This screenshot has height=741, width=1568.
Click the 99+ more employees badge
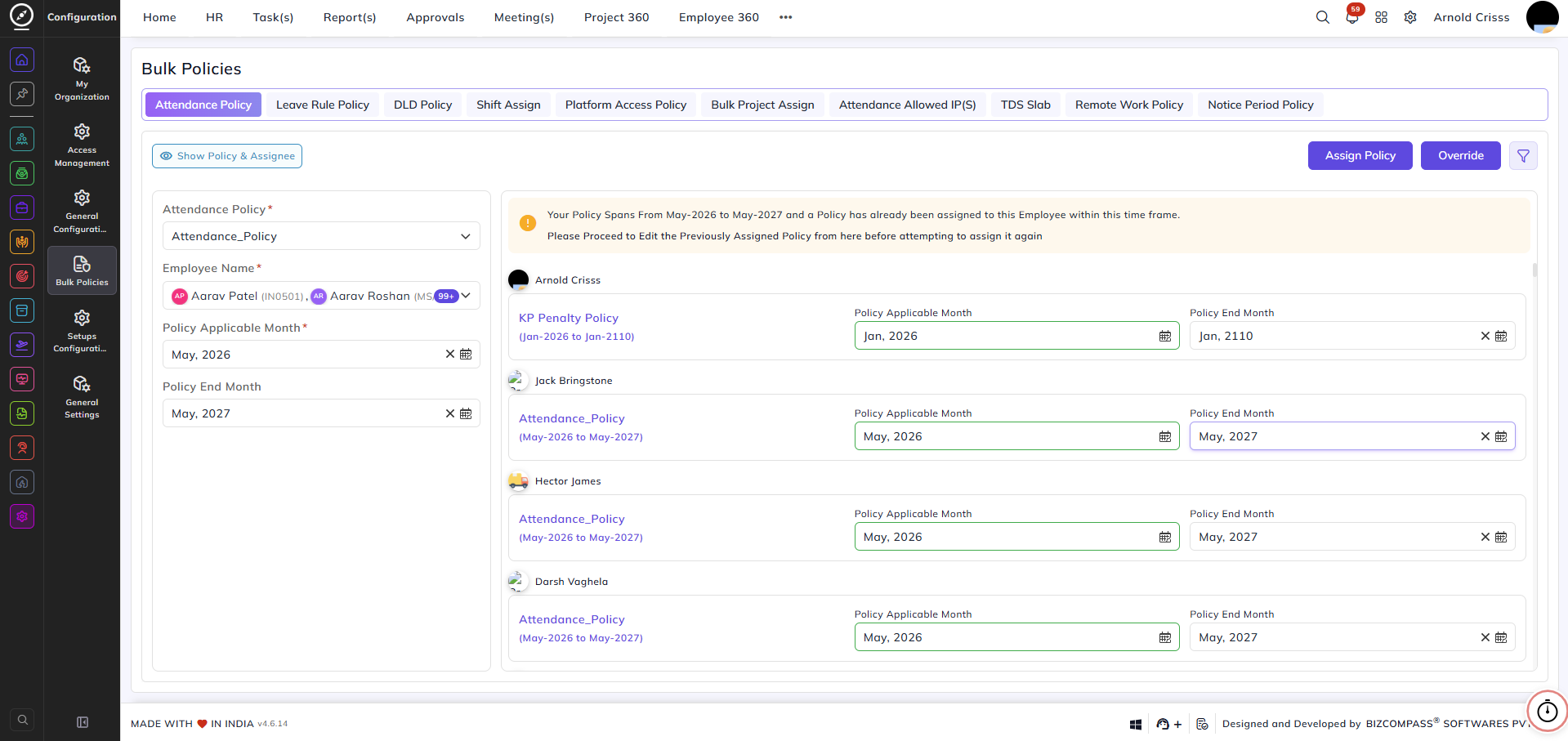pyautogui.click(x=446, y=296)
